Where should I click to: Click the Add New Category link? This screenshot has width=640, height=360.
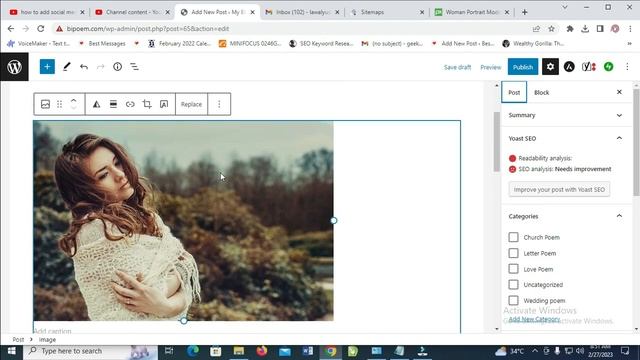(x=535, y=319)
